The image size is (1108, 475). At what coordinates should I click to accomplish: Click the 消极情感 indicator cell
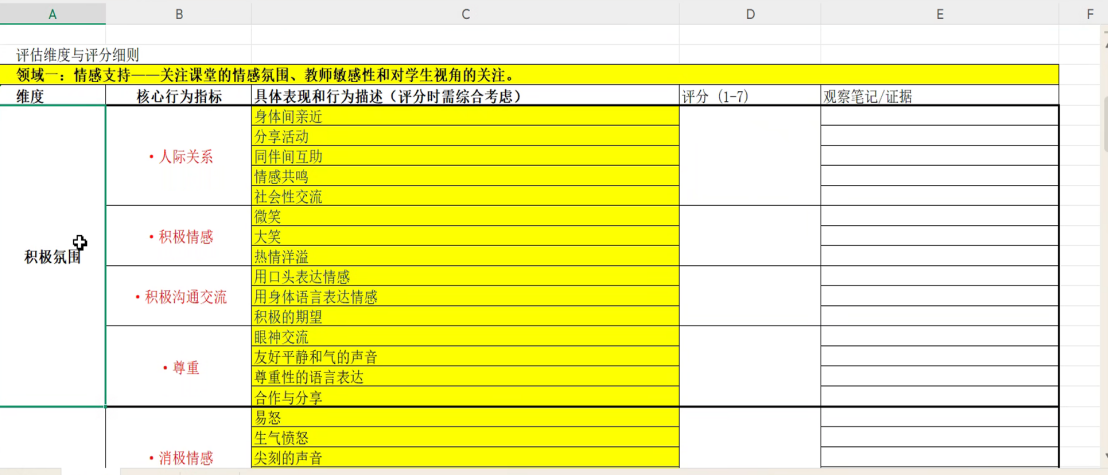coord(178,458)
